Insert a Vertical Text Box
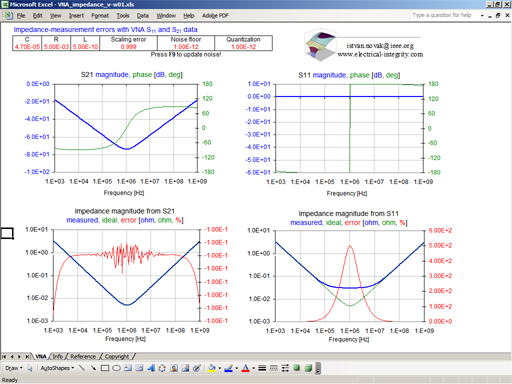Viewport: 512px width, 384px height. pyautogui.click(x=139, y=368)
